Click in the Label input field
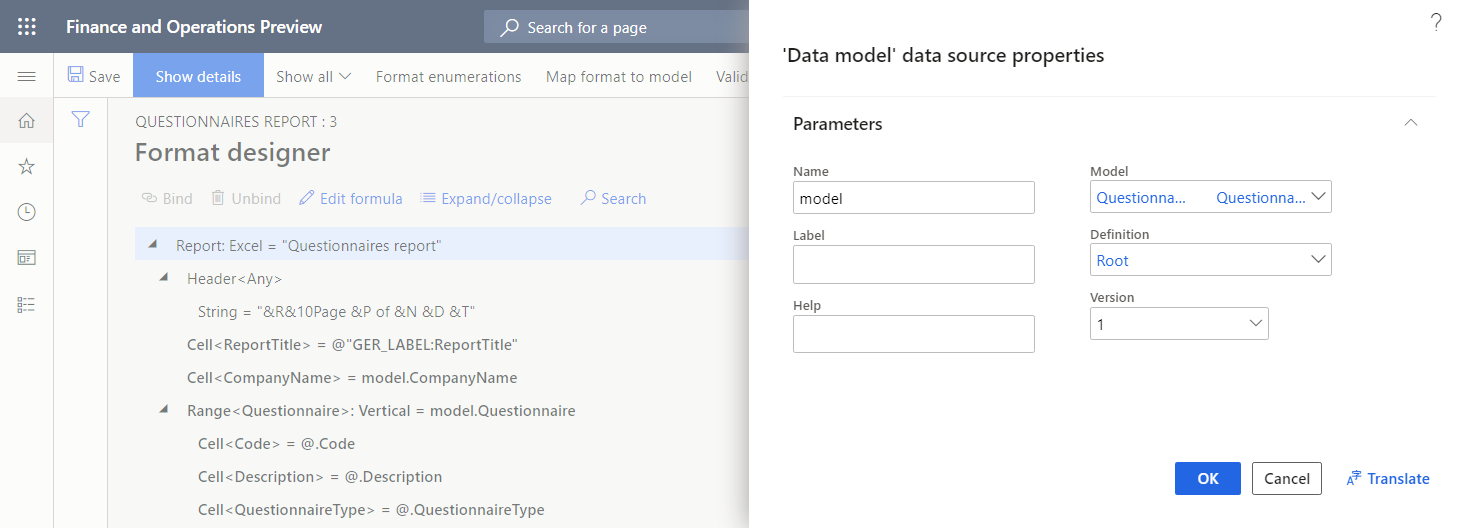The width and height of the screenshot is (1464, 528). tap(913, 265)
